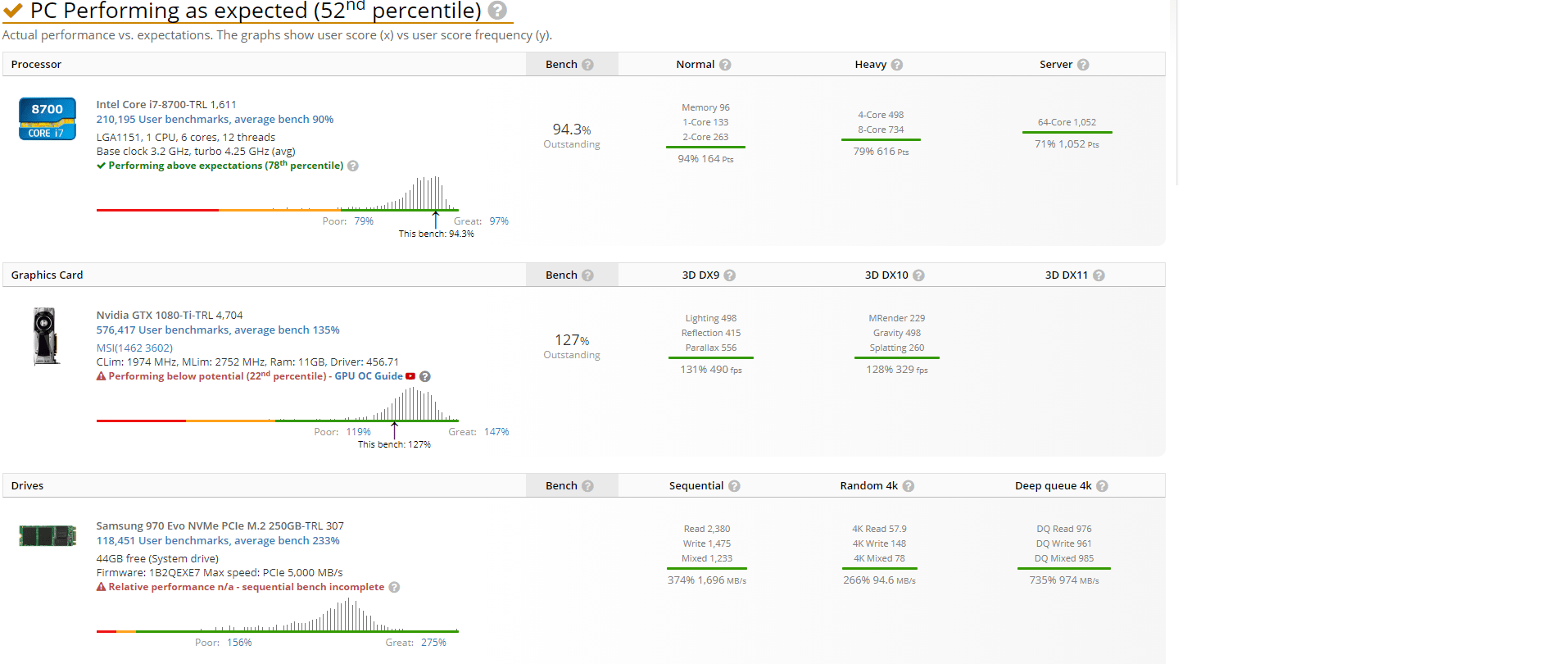This screenshot has height=664, width=1568.
Task: Click the Server column help icon
Action: pyautogui.click(x=1083, y=65)
